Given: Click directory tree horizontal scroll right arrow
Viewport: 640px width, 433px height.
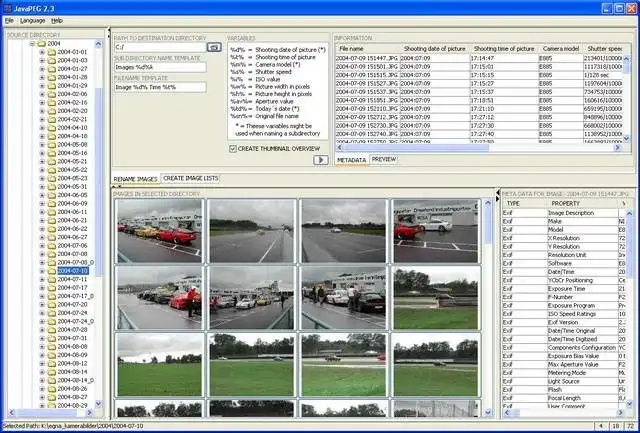Looking at the screenshot, I should pos(90,413).
